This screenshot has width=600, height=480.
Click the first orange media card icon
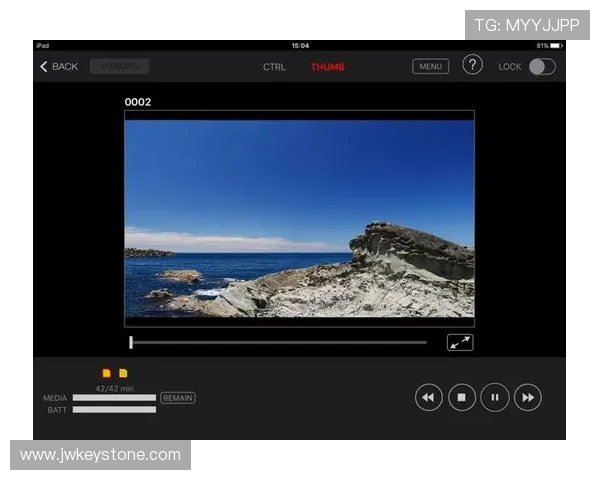107,373
